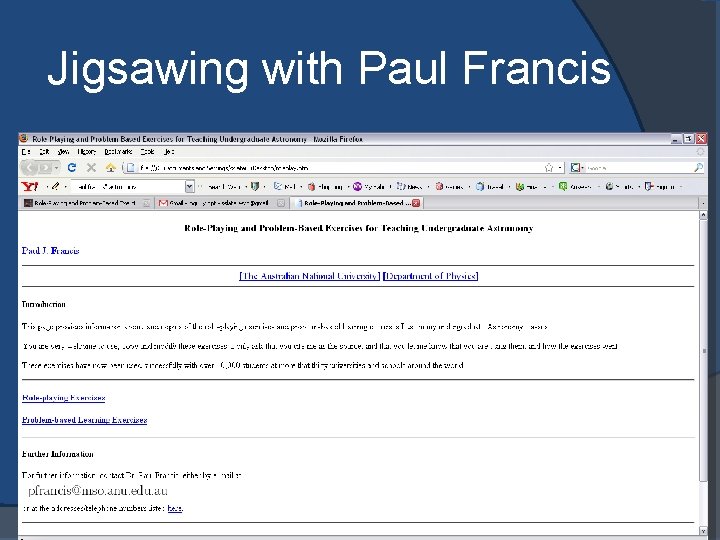
Task: Select the active Role-Playing and Problem-Based tab
Action: click(x=354, y=203)
